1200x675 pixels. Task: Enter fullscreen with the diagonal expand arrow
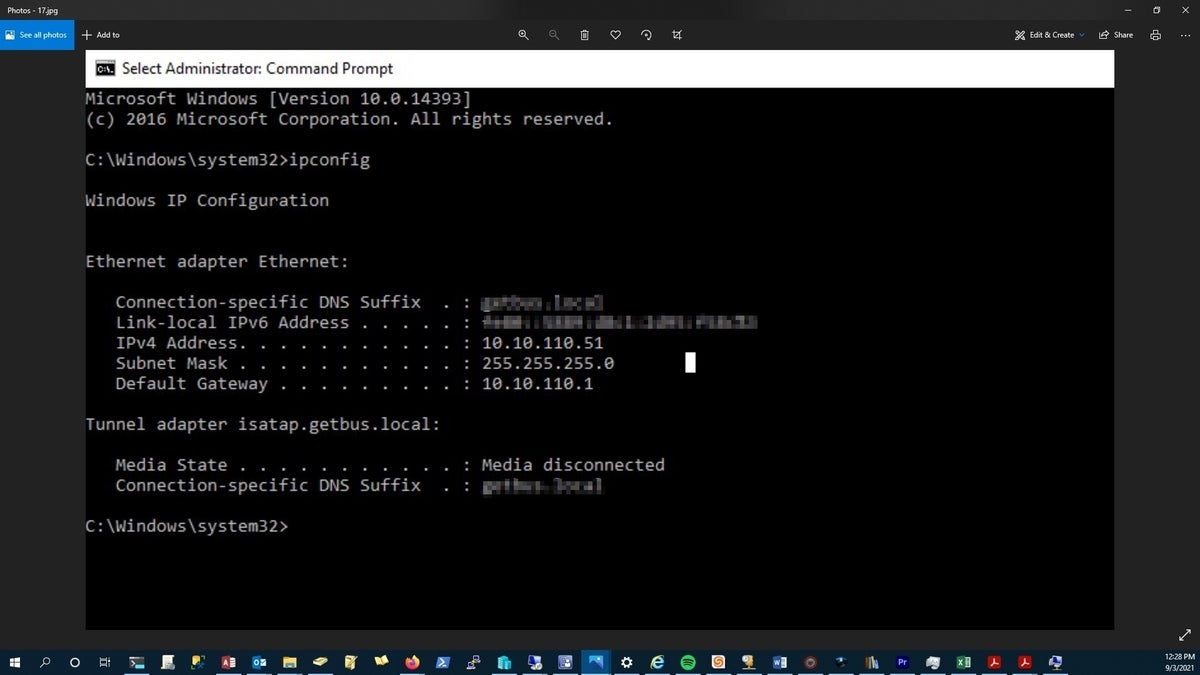point(1184,634)
